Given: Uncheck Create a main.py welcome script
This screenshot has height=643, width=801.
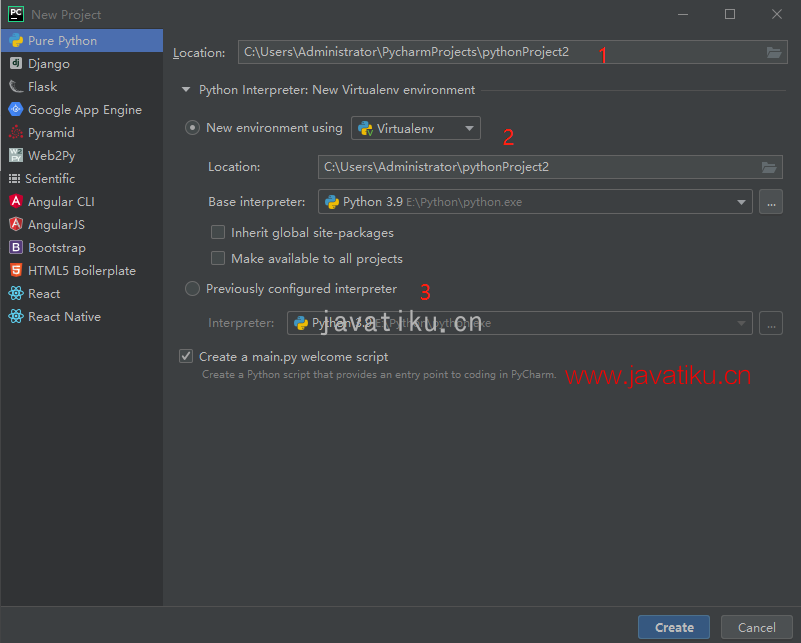Looking at the screenshot, I should [186, 356].
